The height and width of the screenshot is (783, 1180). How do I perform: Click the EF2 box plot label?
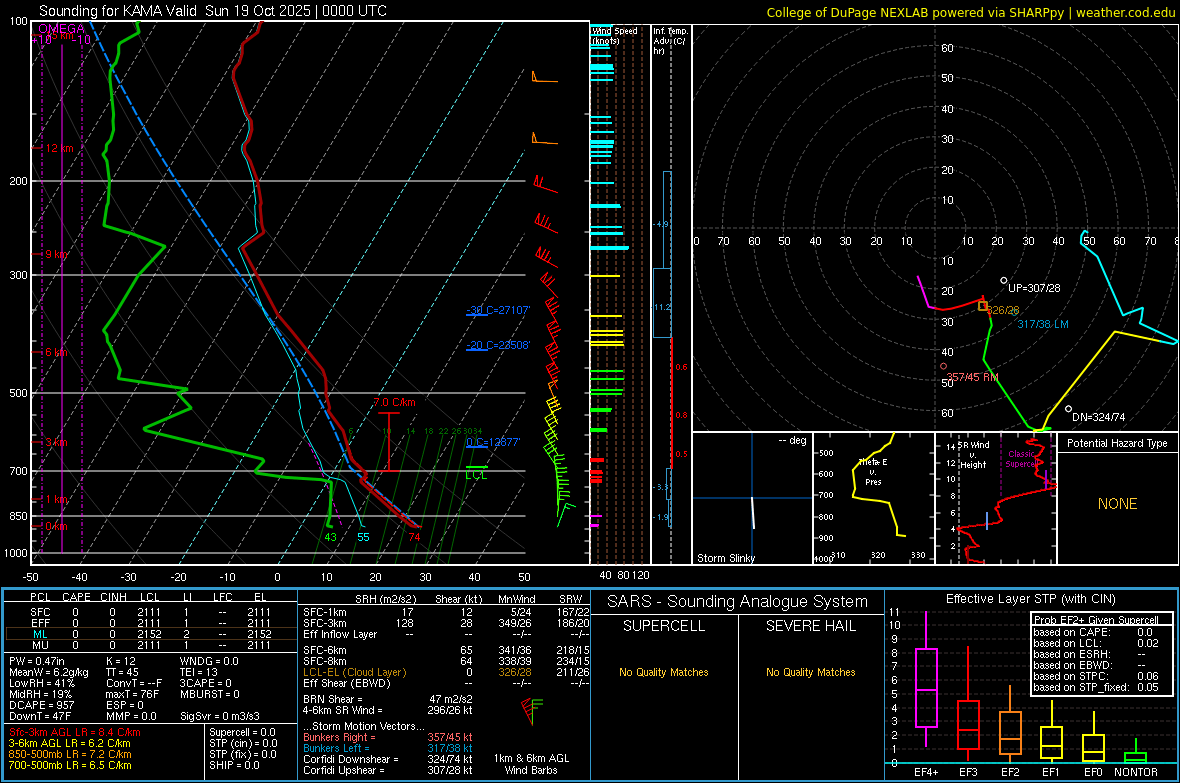pos(1010,772)
